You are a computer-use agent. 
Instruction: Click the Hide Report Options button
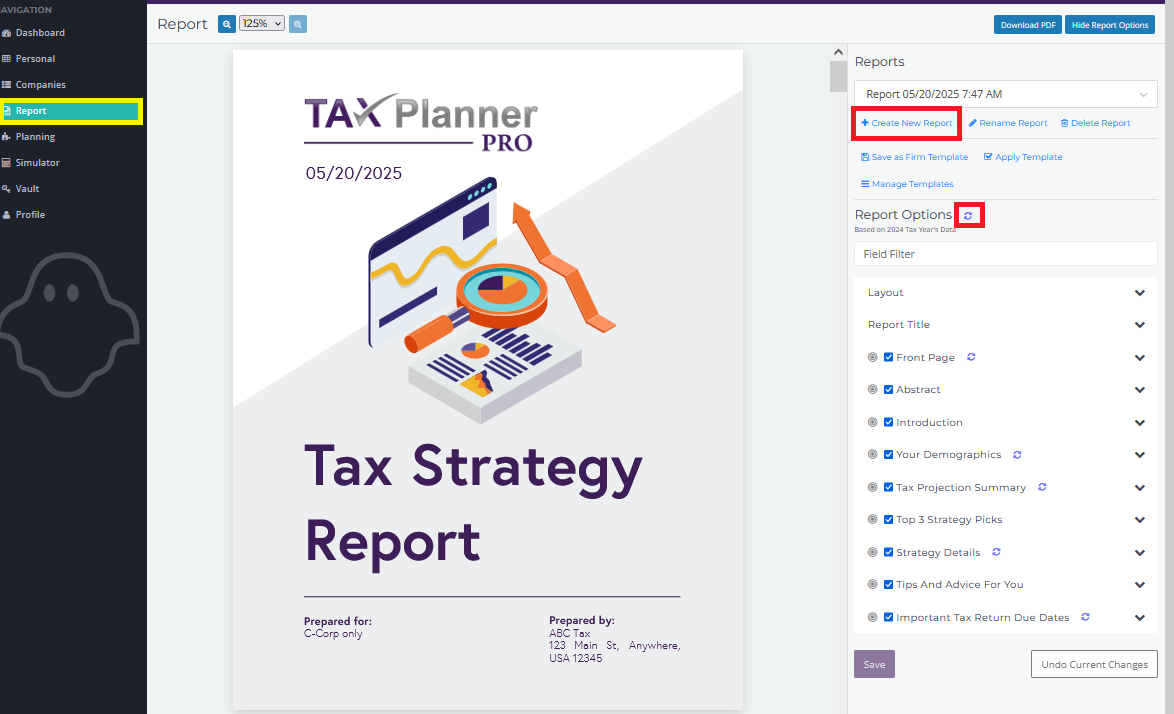pos(1110,25)
